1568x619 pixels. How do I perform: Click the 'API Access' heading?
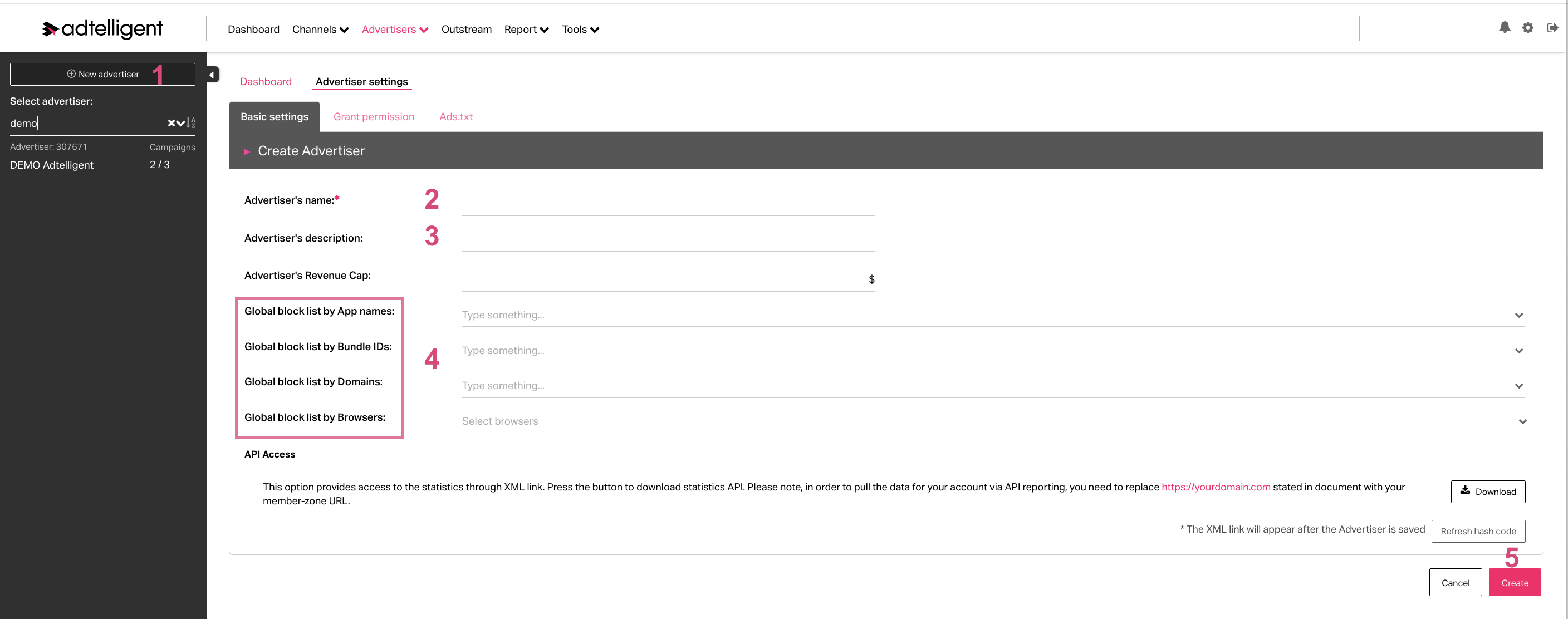coord(269,455)
